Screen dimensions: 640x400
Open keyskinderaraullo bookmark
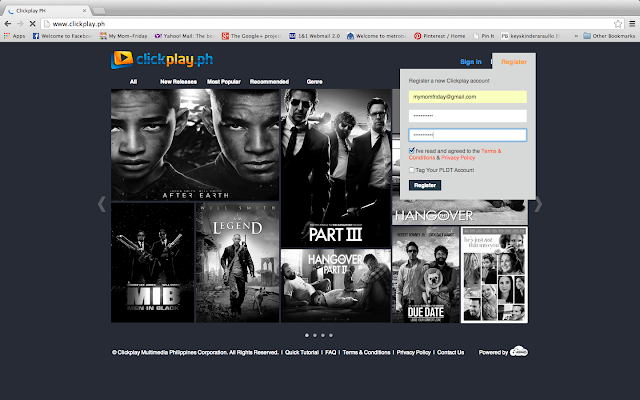tap(531, 36)
